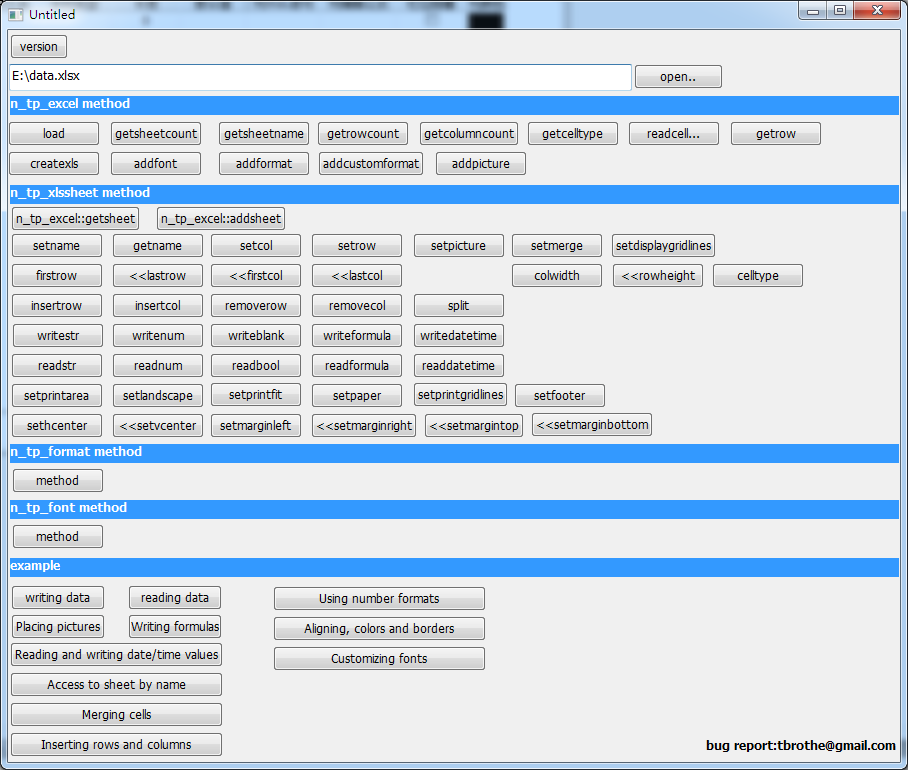Image resolution: width=908 pixels, height=770 pixels.
Task: Click n_tp_excel::addsheet
Action: coord(220,218)
